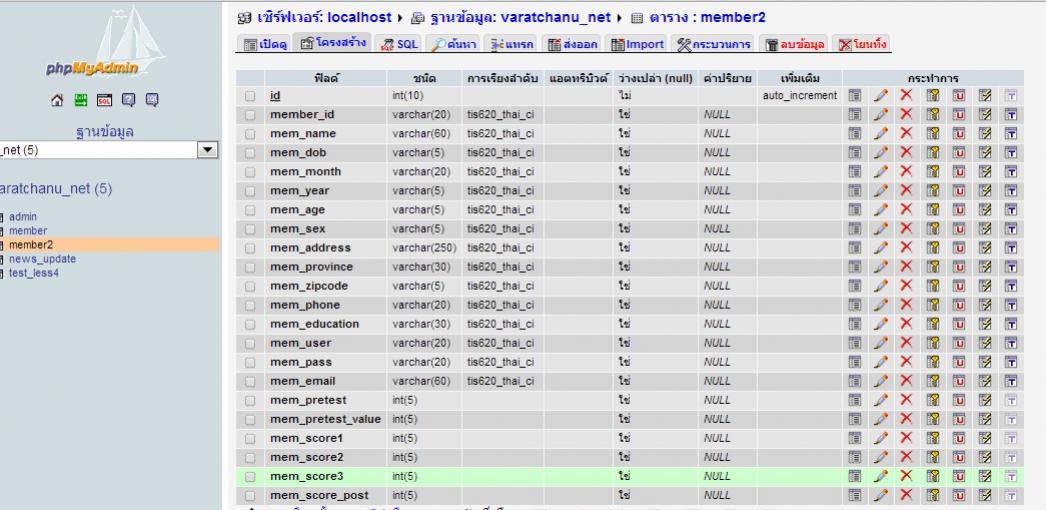
Task: Add unique index to mem_dob field
Action: pyautogui.click(x=959, y=153)
